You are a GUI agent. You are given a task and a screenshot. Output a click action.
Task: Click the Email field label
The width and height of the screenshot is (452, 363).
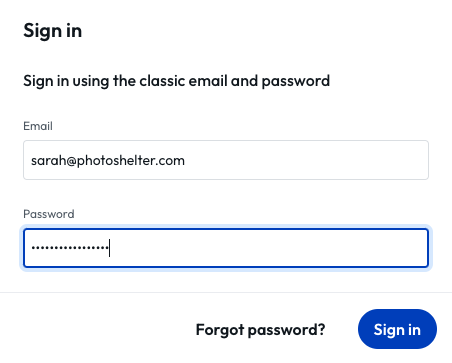[38, 126]
